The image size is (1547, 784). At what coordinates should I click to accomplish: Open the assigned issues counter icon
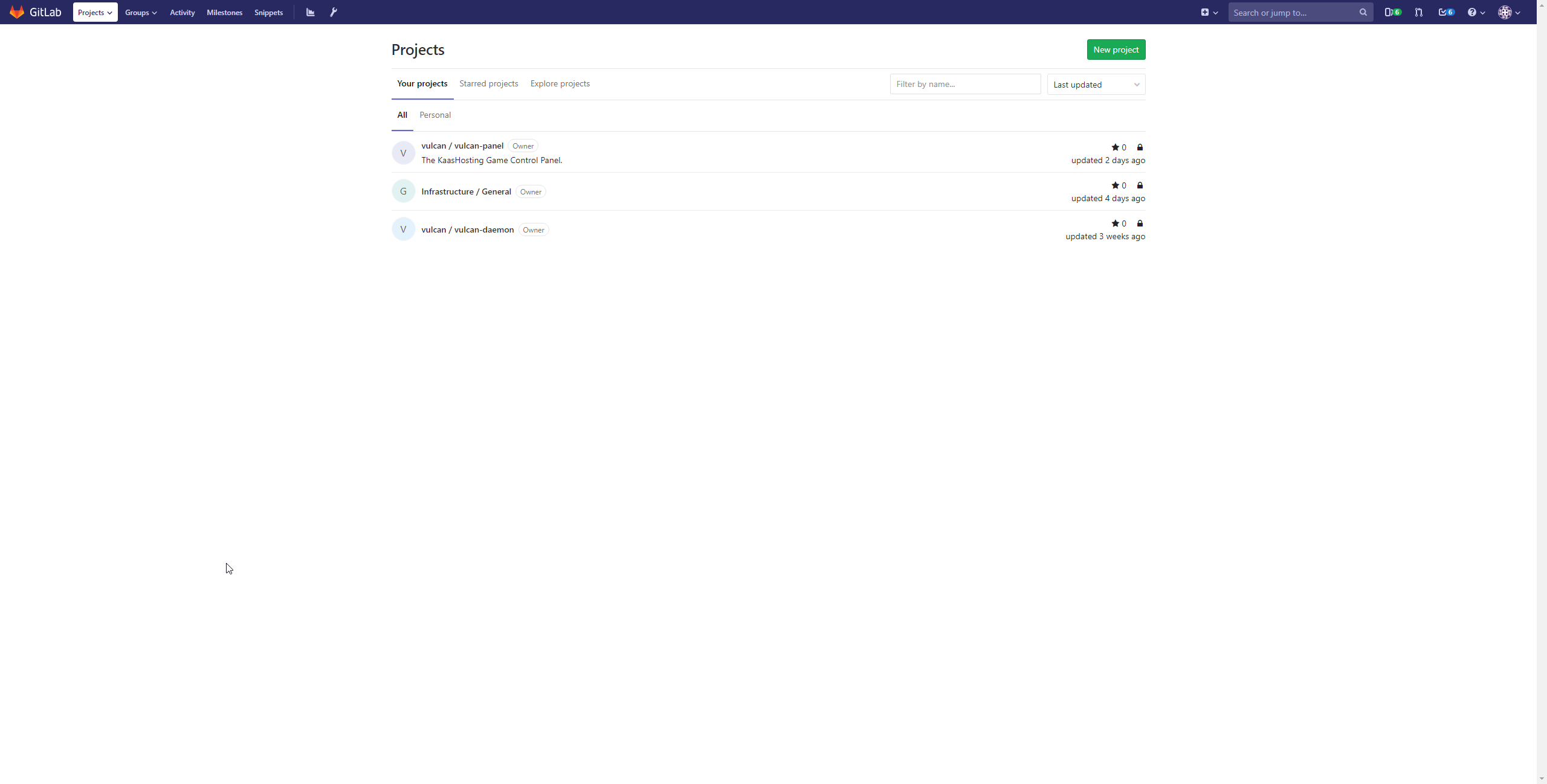click(x=1392, y=12)
